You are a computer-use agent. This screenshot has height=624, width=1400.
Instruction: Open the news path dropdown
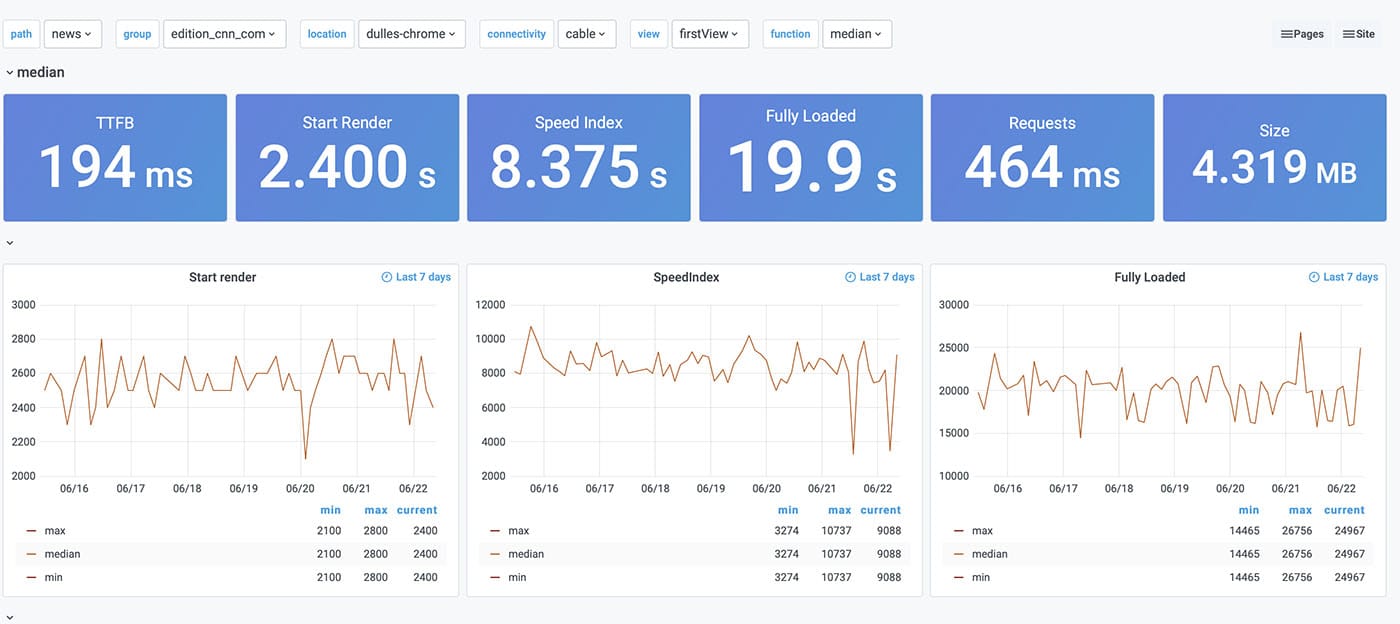coord(72,33)
